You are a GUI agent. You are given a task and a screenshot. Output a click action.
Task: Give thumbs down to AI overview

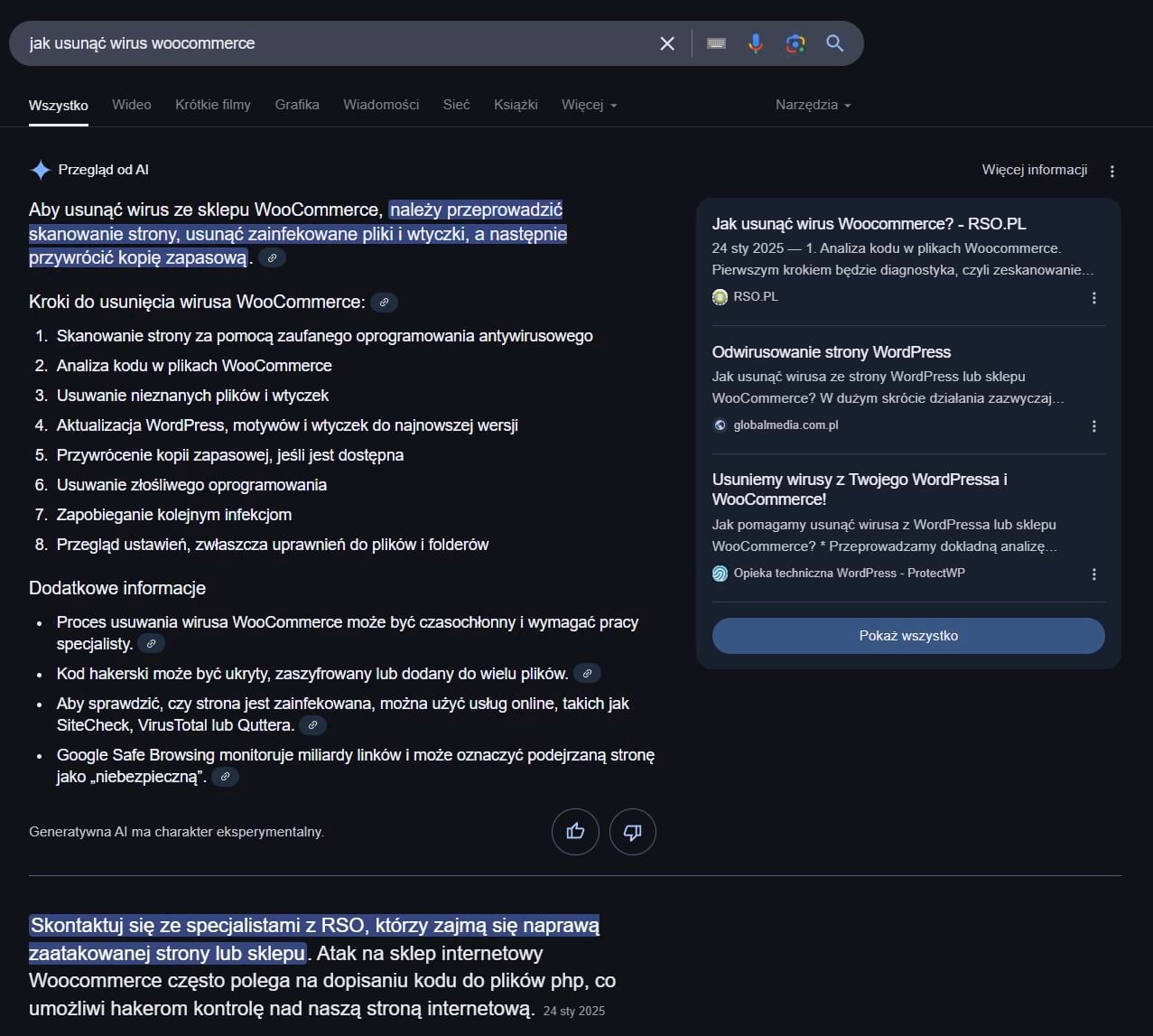633,832
